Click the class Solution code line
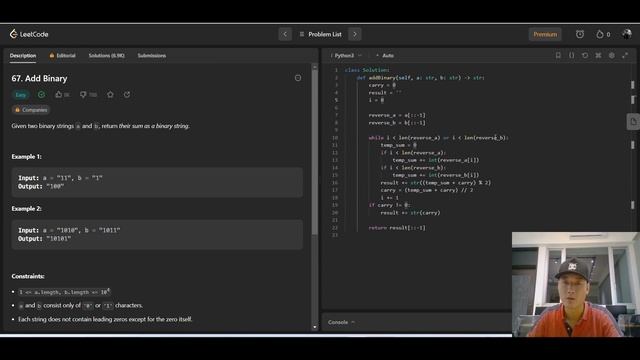The height and width of the screenshot is (360, 640). click(367, 70)
